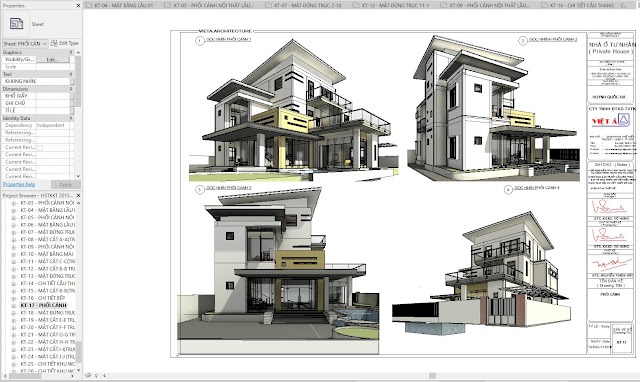This screenshot has width=640, height=382.
Task: Select perspective view 2 viewport on sheet
Action: pyautogui.click(x=493, y=108)
